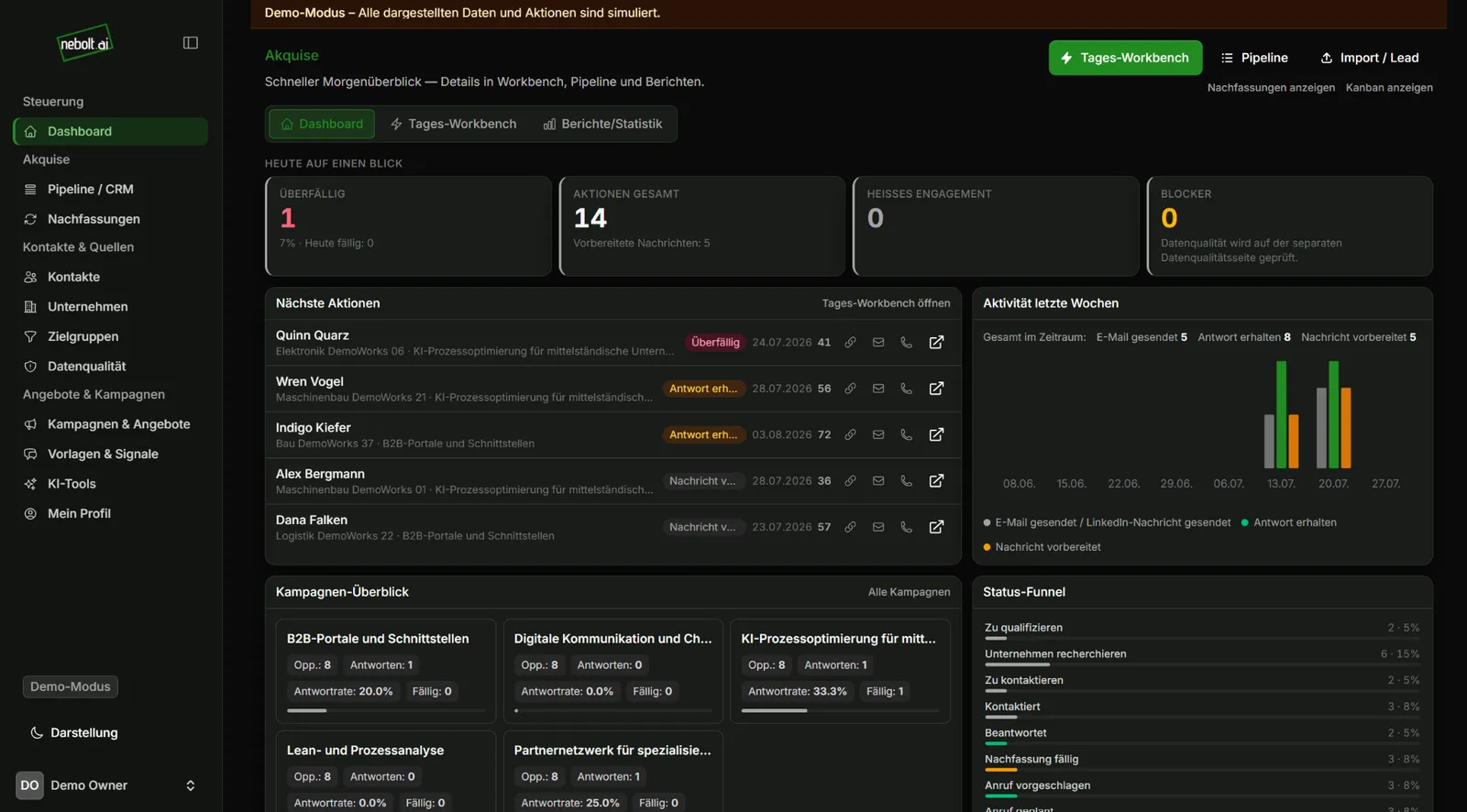
Task: Open Mein Profil page
Action: click(110, 513)
